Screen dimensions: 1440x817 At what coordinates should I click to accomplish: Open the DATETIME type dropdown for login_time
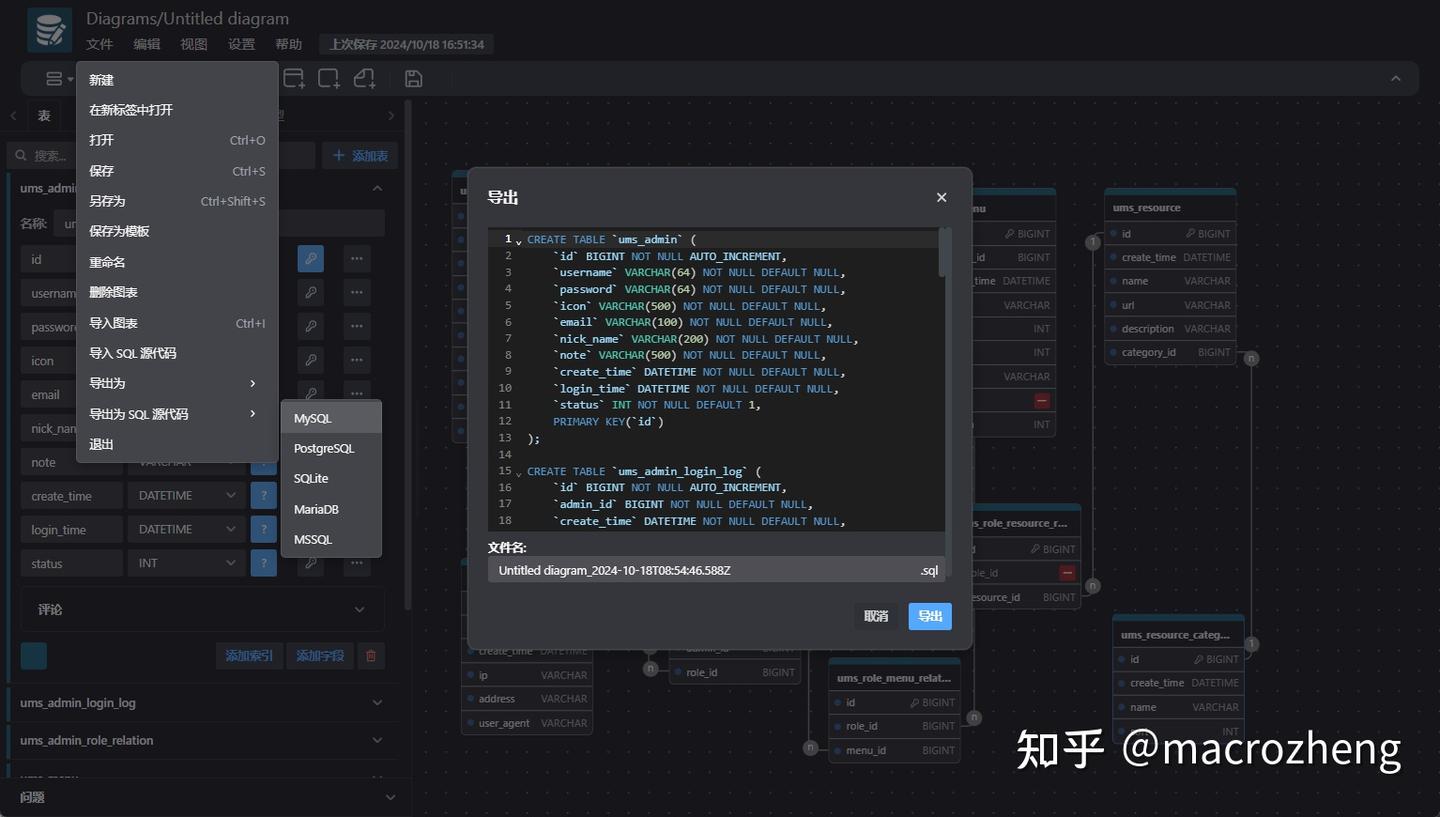pos(187,529)
